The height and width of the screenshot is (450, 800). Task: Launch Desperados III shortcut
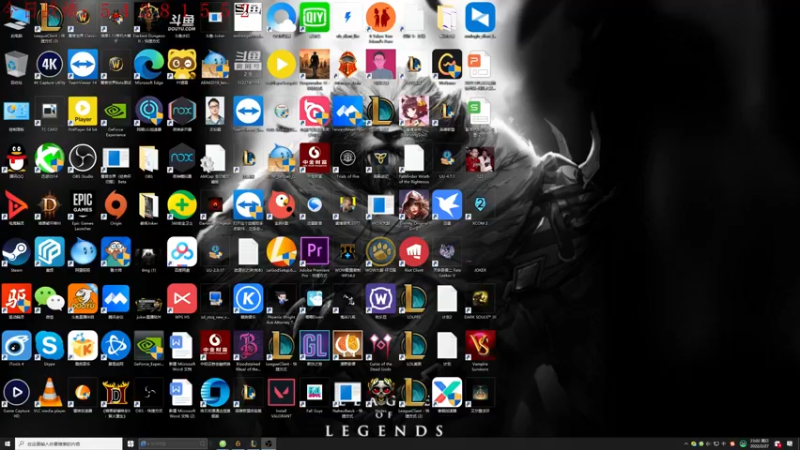[x=314, y=64]
